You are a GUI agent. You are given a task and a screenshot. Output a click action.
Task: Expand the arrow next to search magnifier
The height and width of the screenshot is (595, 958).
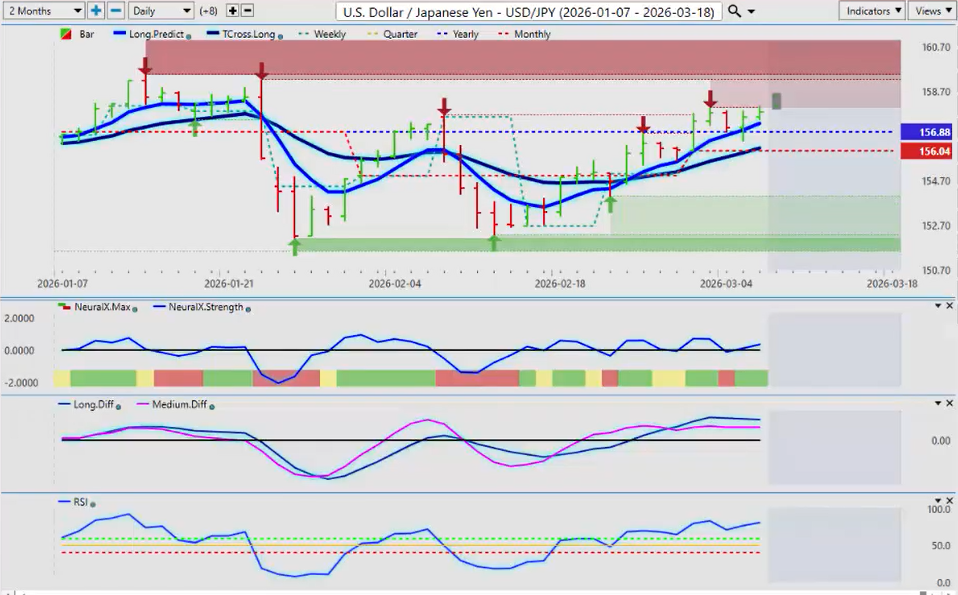point(751,10)
